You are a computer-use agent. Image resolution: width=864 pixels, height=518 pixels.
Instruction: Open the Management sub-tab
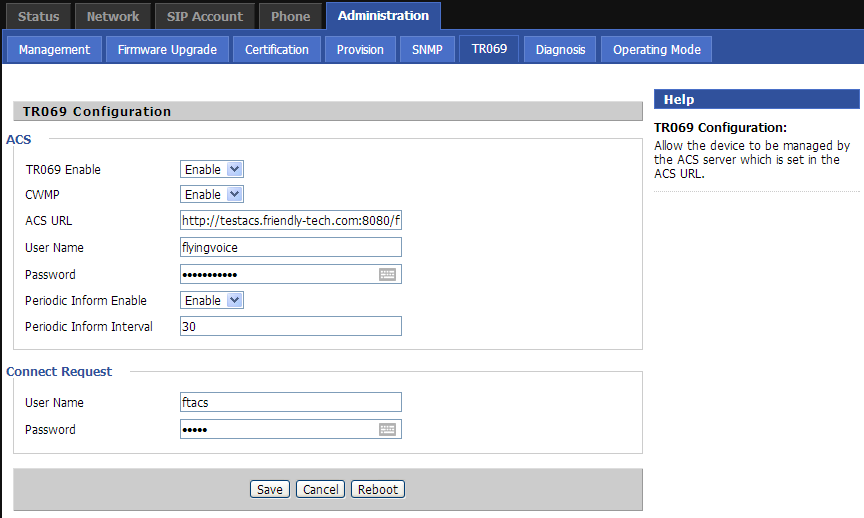pos(54,50)
